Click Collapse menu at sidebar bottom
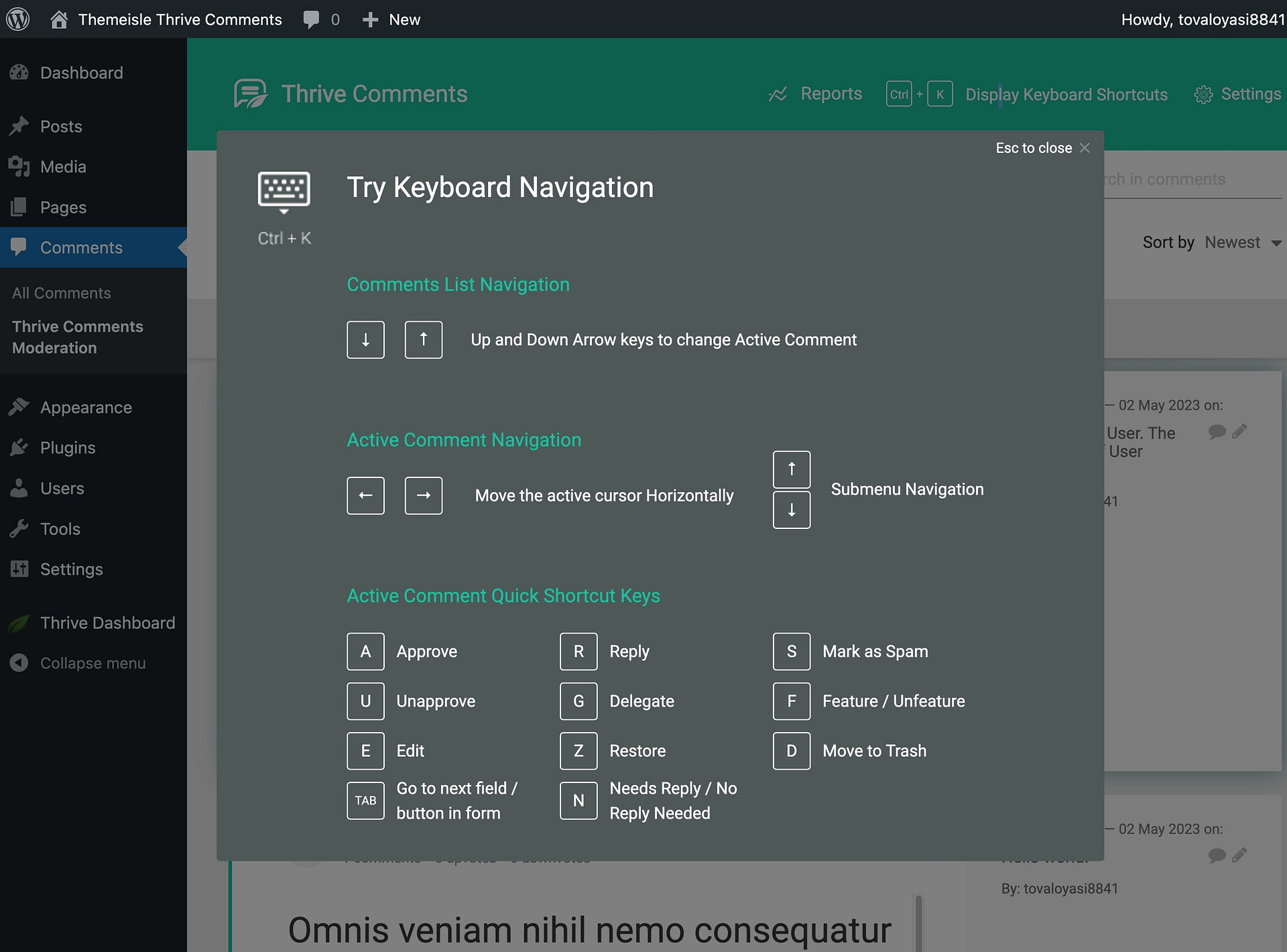This screenshot has height=952, width=1287. click(x=92, y=662)
